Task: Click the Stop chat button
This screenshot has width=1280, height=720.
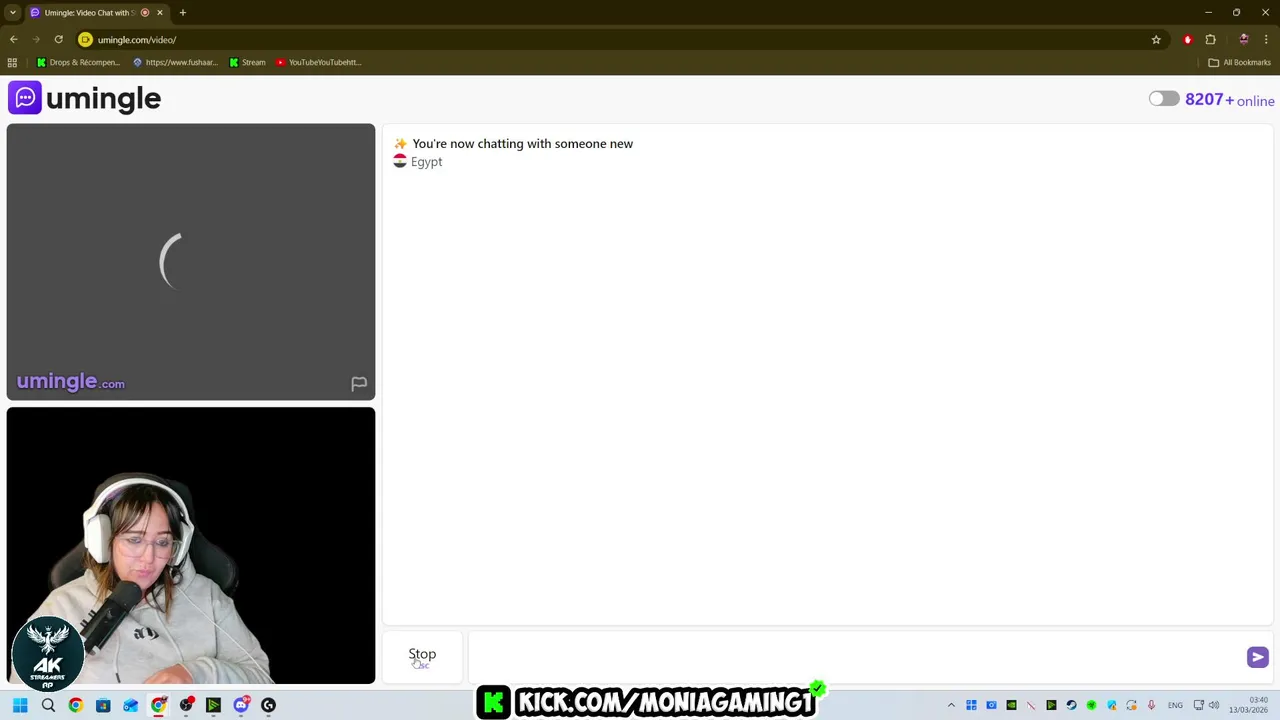Action: [422, 656]
